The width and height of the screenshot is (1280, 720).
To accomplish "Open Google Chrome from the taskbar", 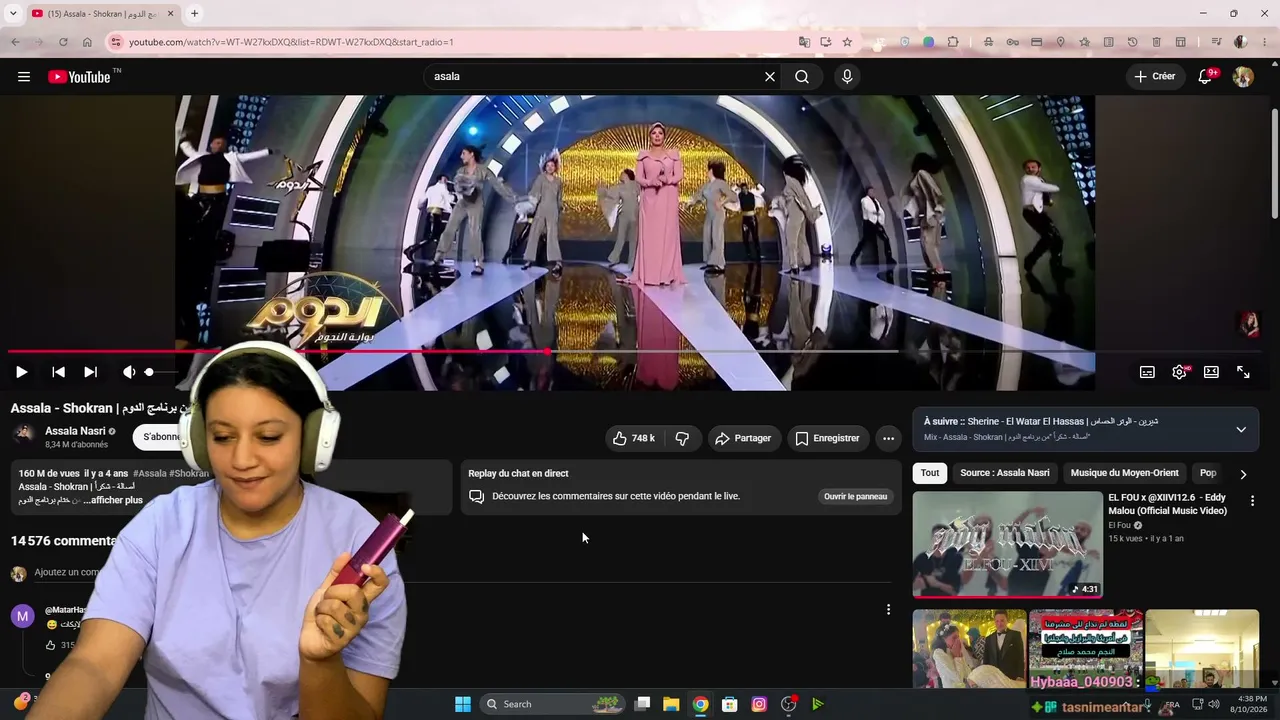I will point(701,704).
